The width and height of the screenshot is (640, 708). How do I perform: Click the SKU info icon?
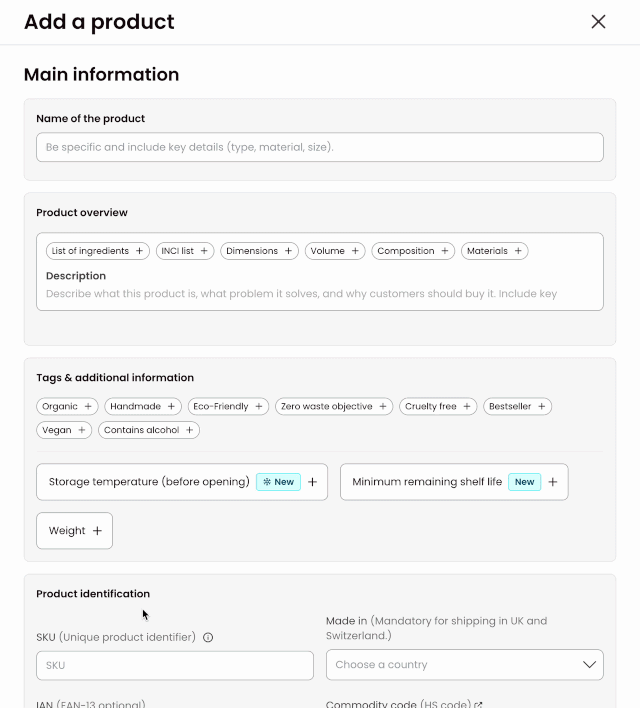pos(208,637)
